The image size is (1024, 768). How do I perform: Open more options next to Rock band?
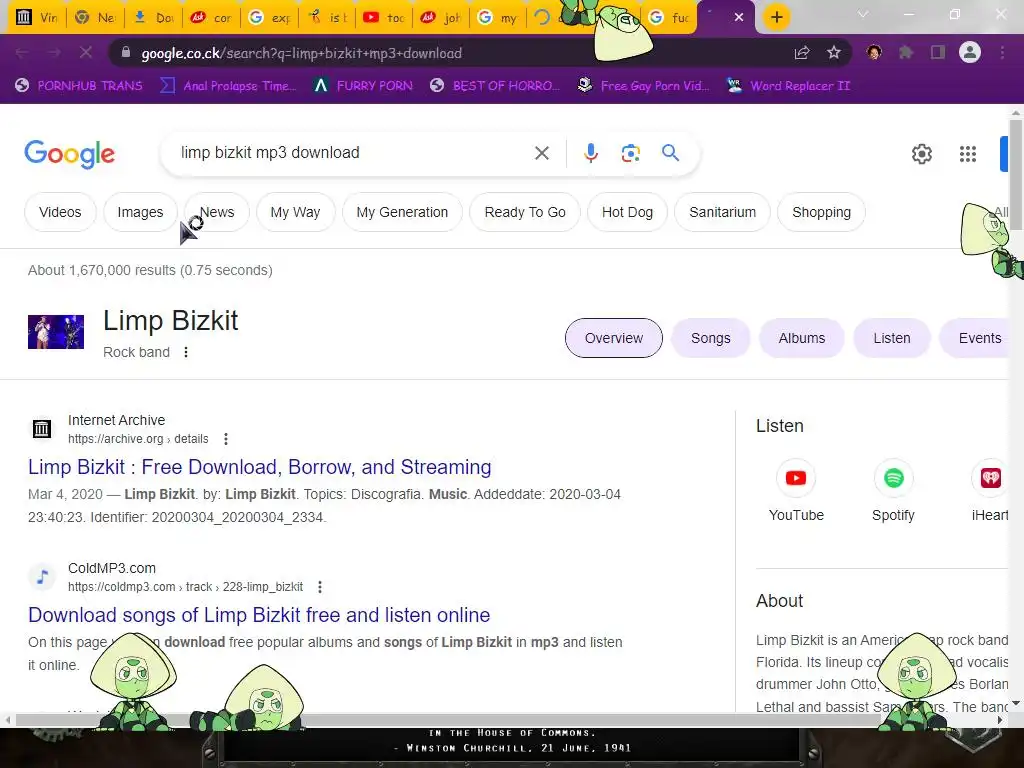[186, 352]
